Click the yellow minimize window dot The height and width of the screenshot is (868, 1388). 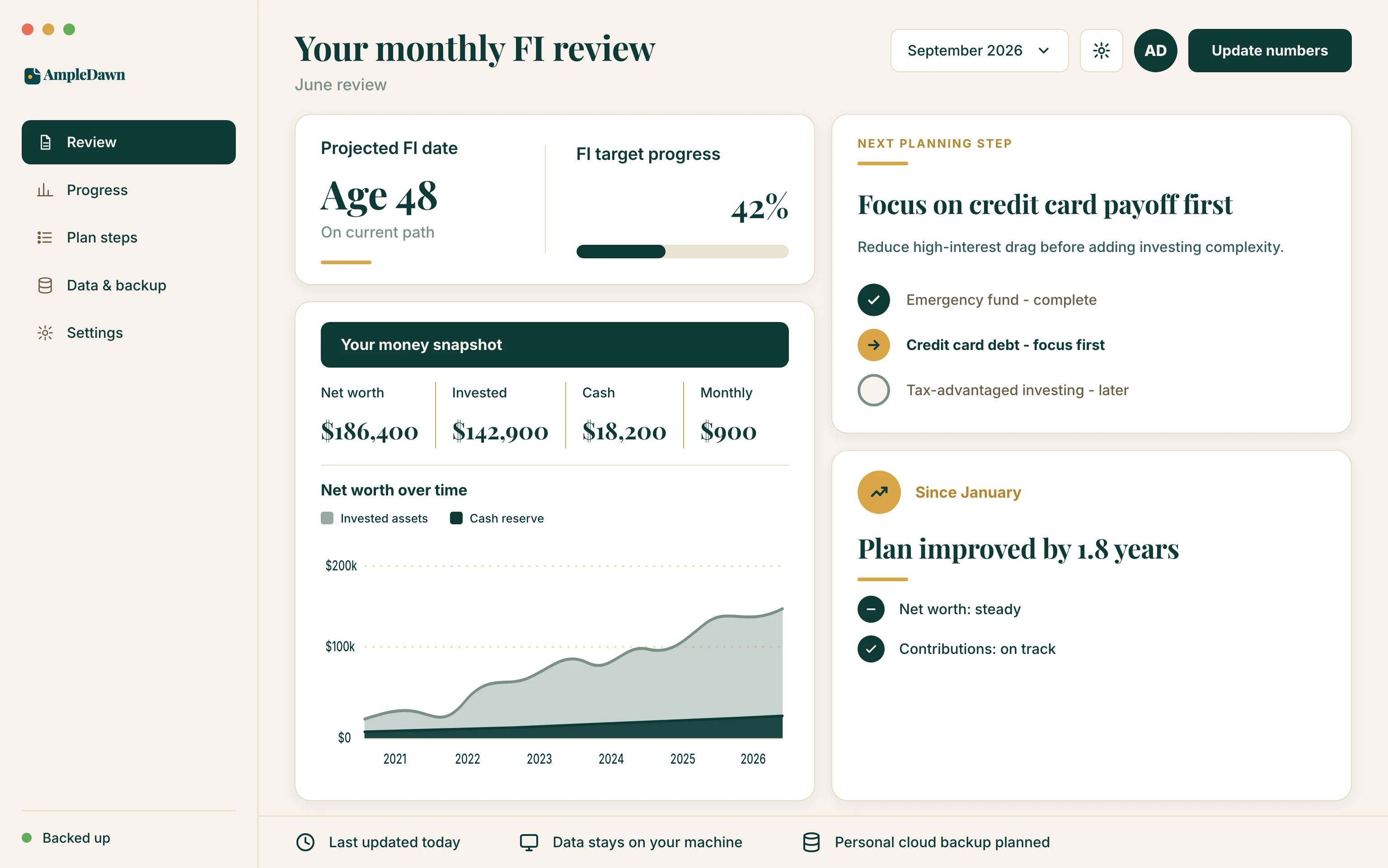(48, 29)
